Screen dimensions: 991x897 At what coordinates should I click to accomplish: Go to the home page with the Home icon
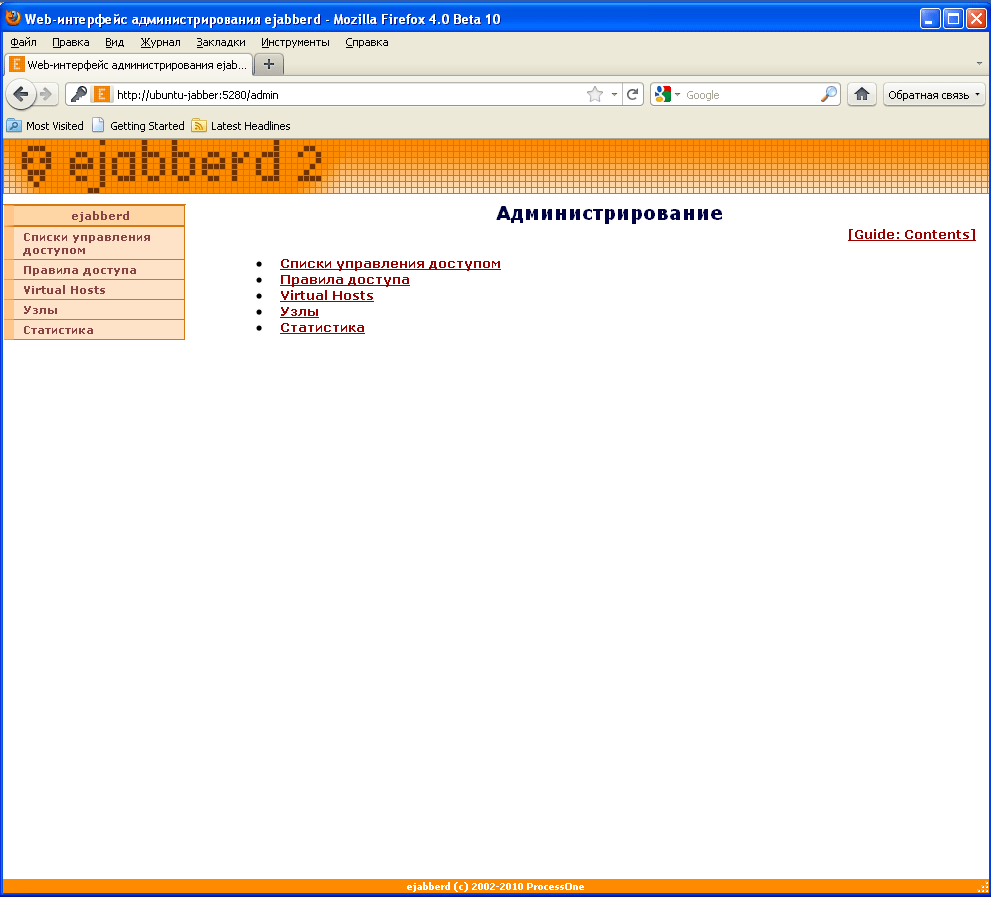pyautogui.click(x=861, y=95)
